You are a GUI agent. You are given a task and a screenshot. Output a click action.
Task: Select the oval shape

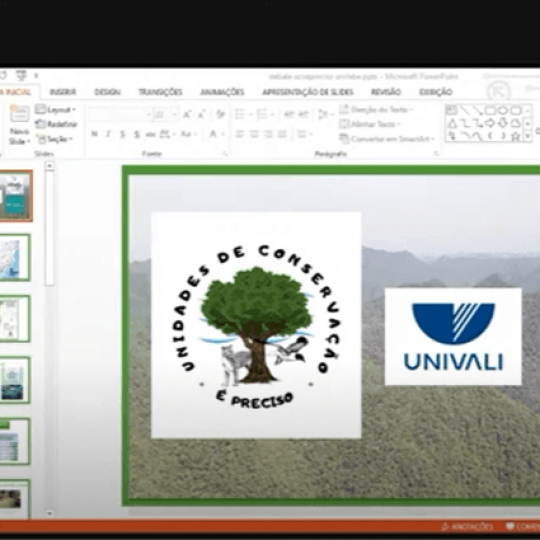503,111
